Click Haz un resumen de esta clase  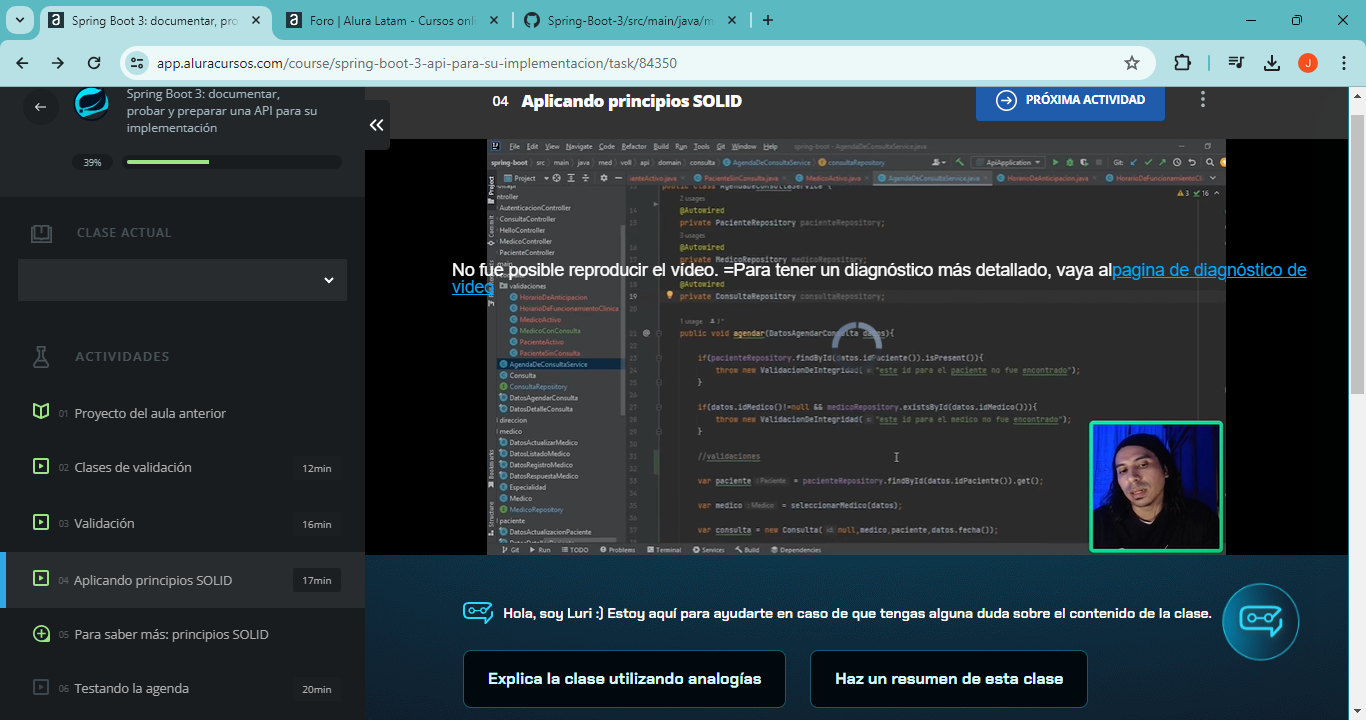[x=948, y=679]
